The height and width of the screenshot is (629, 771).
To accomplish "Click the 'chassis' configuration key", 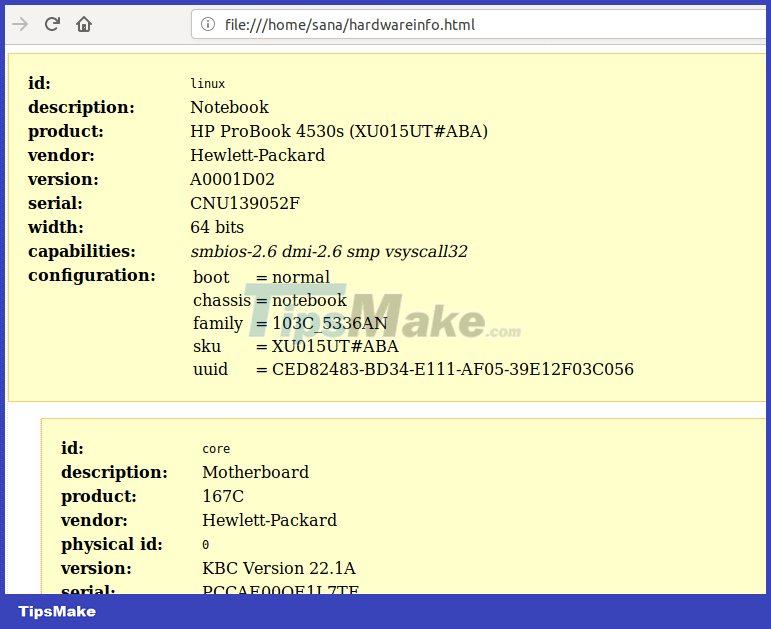I will (x=222, y=300).
